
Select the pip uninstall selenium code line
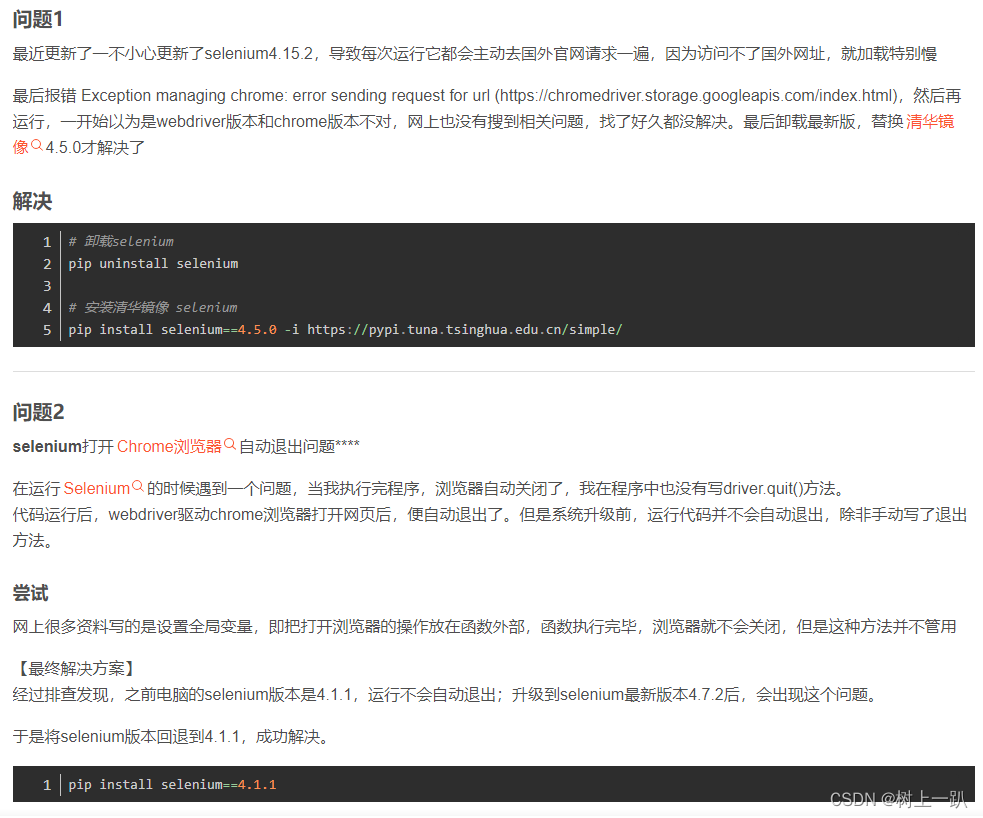point(153,263)
